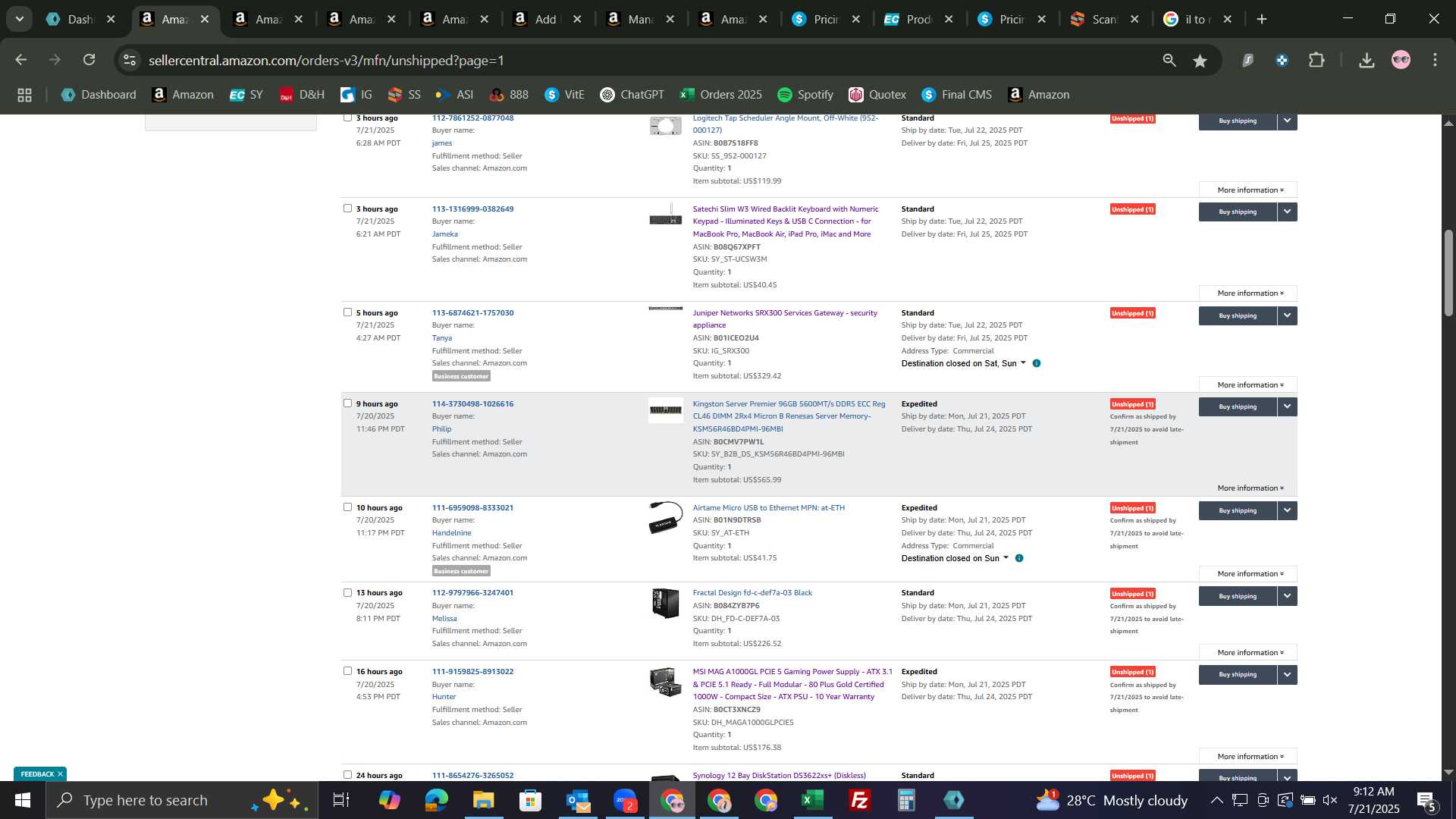The image size is (1456, 819).
Task: Open Outlook from the taskbar
Action: 578,800
